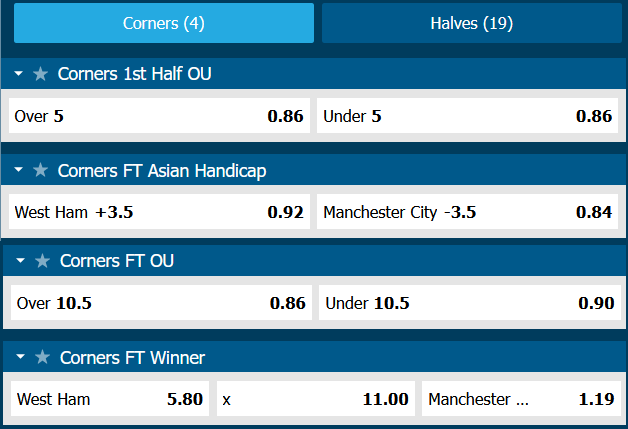Collapse Corners FT Asian Handicap arrow

[x=19, y=171]
